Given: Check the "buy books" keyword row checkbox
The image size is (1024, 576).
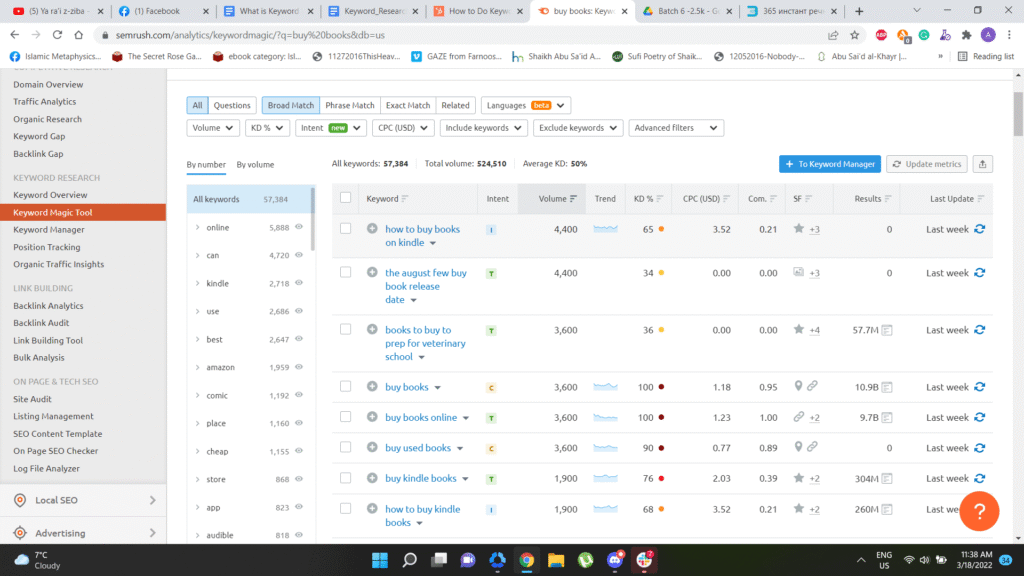Looking at the screenshot, I should pos(345,386).
